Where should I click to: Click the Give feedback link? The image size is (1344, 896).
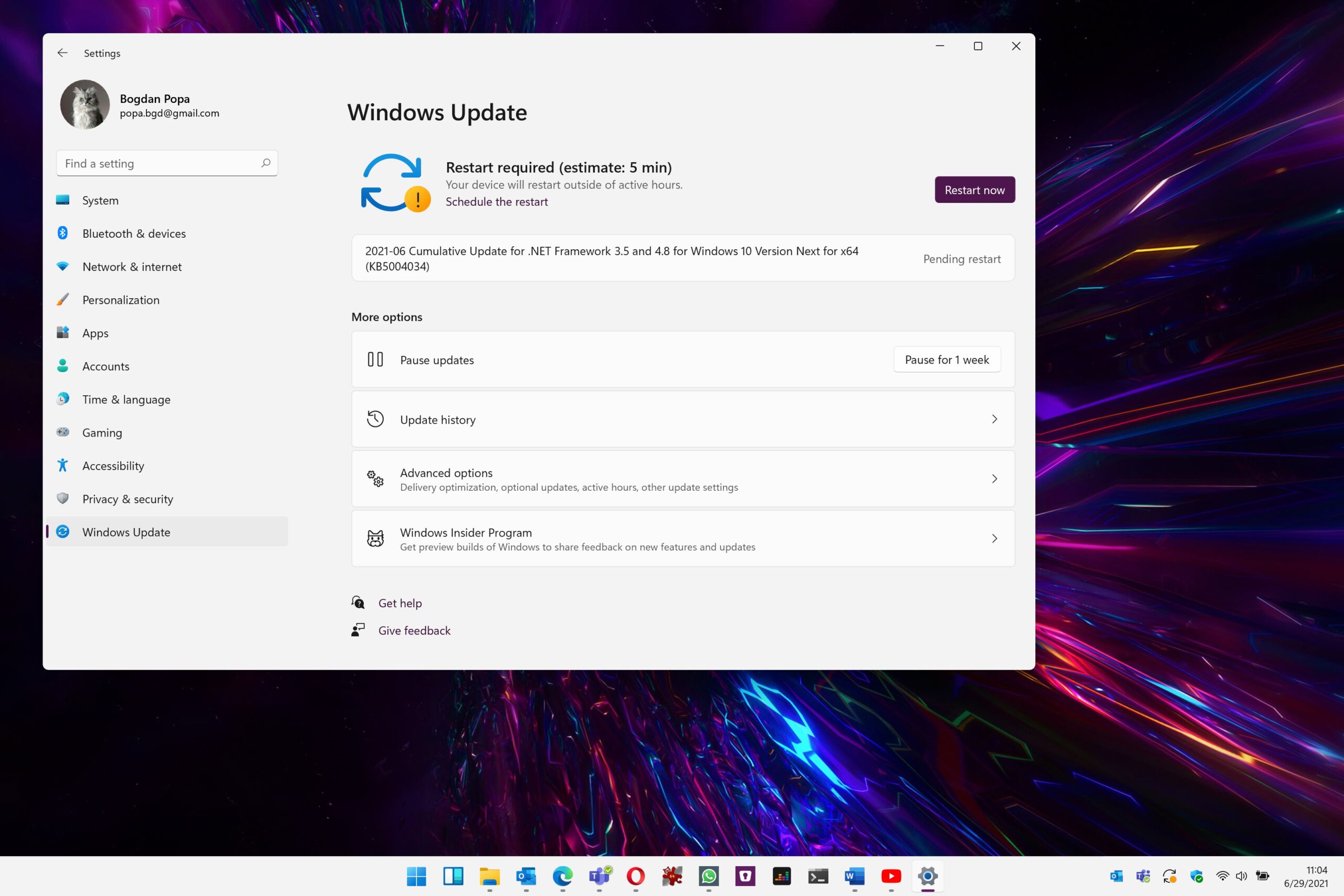click(x=414, y=630)
